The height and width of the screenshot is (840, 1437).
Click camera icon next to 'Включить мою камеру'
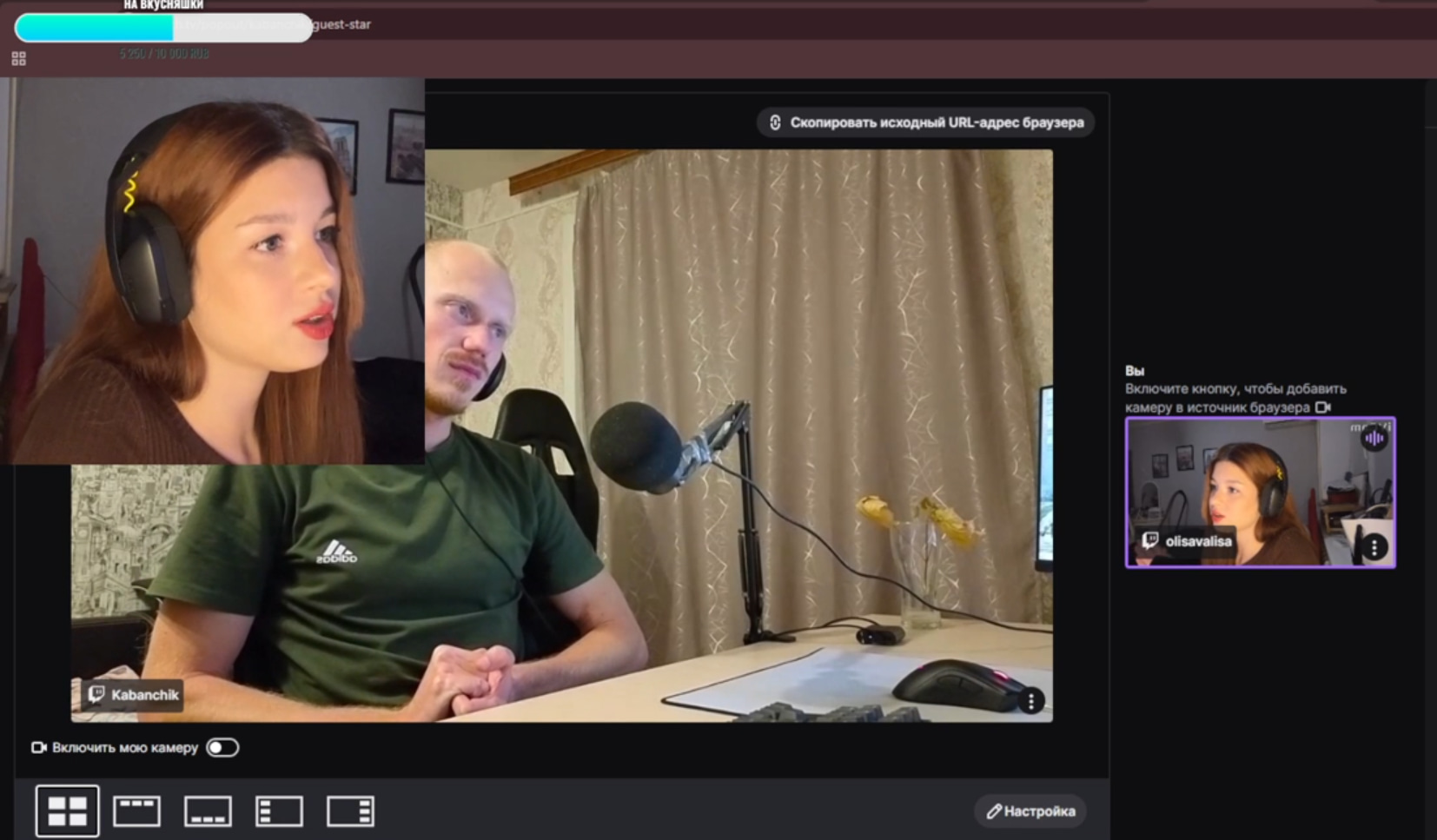[x=38, y=748]
